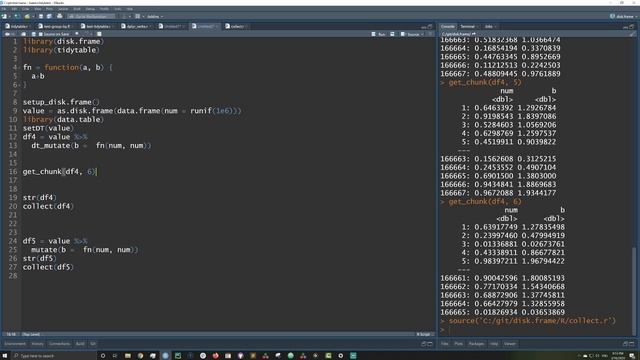Open the Addins dropdown

[x=155, y=16]
